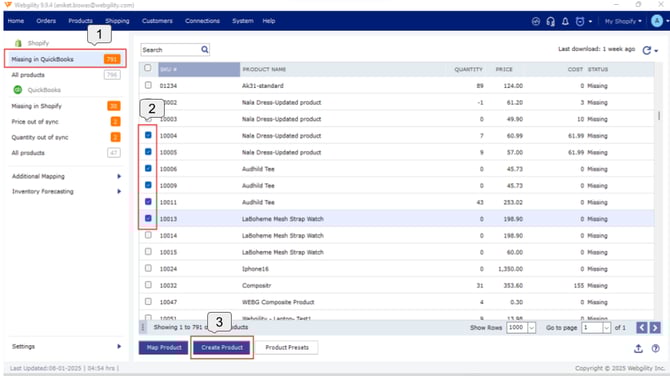
Task: Open the scheduler clock icon
Action: 579,21
